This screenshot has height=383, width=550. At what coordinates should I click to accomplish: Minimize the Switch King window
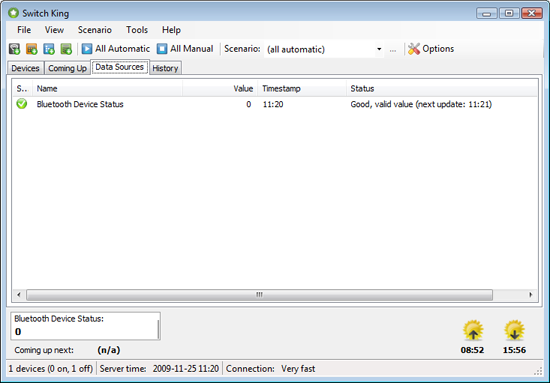487,13
